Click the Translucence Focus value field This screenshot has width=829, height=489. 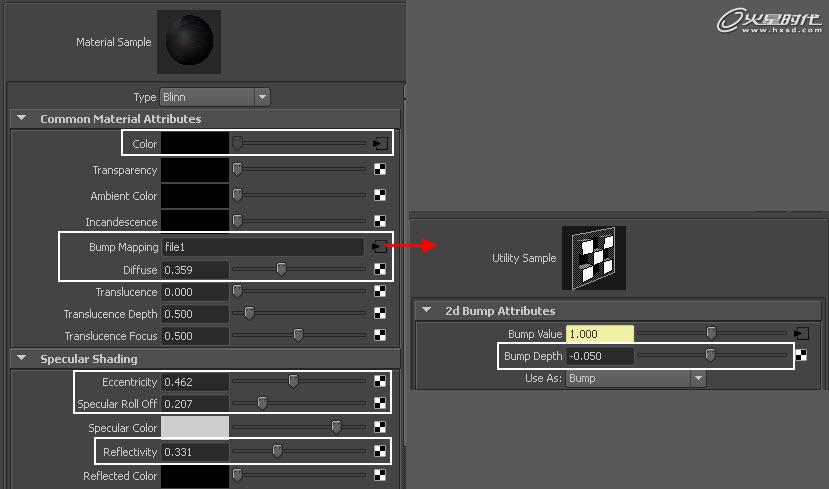point(195,336)
